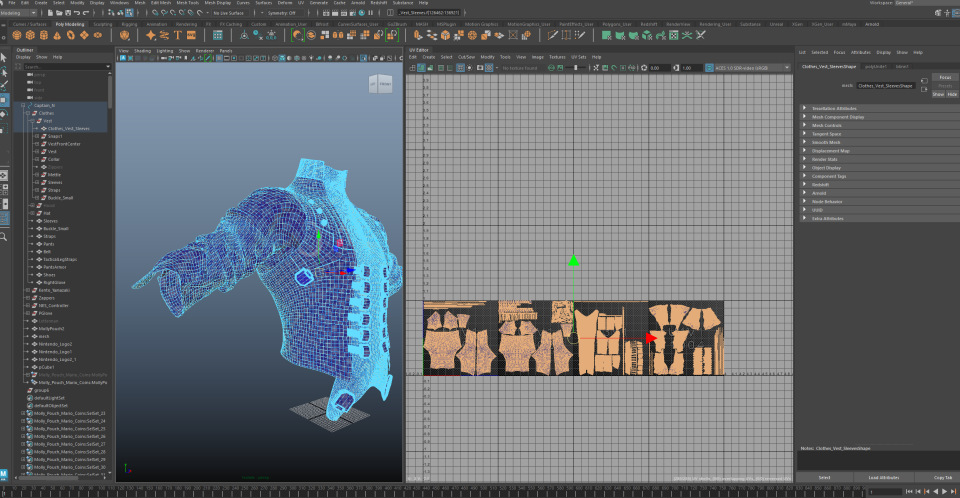Screen dimensions: 960x498
Task: Click the new scene icon
Action: coord(50,13)
